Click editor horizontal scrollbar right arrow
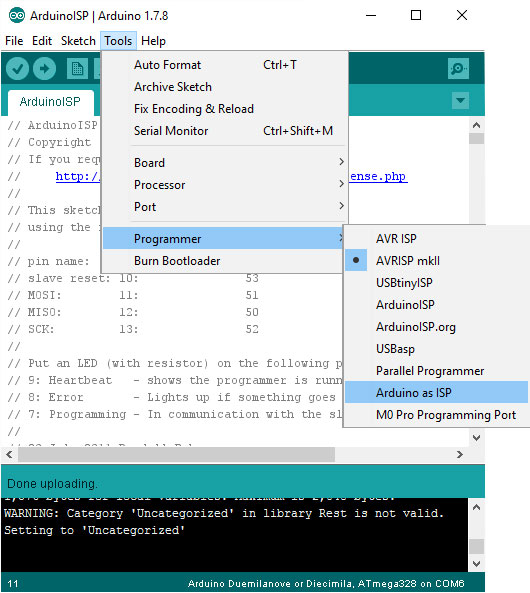The height and width of the screenshot is (593, 530). [460, 454]
